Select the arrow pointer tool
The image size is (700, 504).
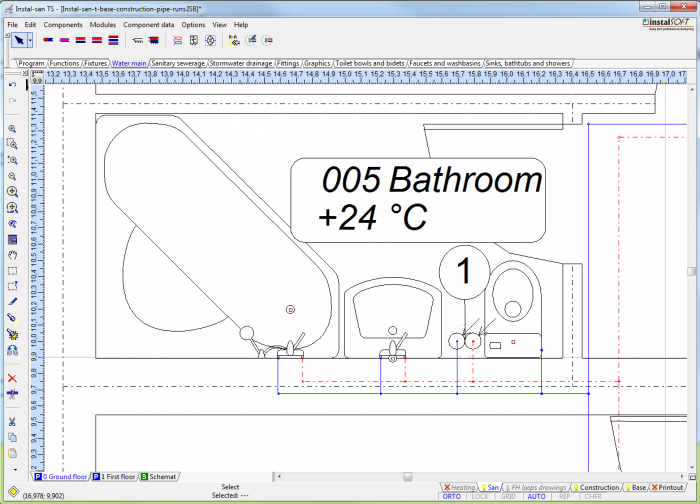click(x=19, y=40)
